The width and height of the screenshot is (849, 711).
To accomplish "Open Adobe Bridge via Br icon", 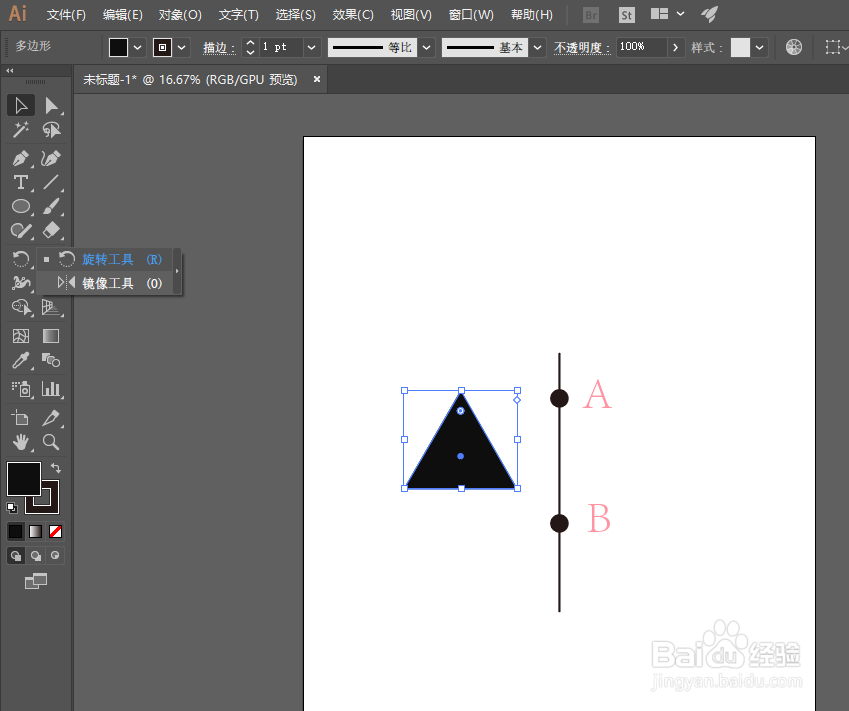I will 591,15.
